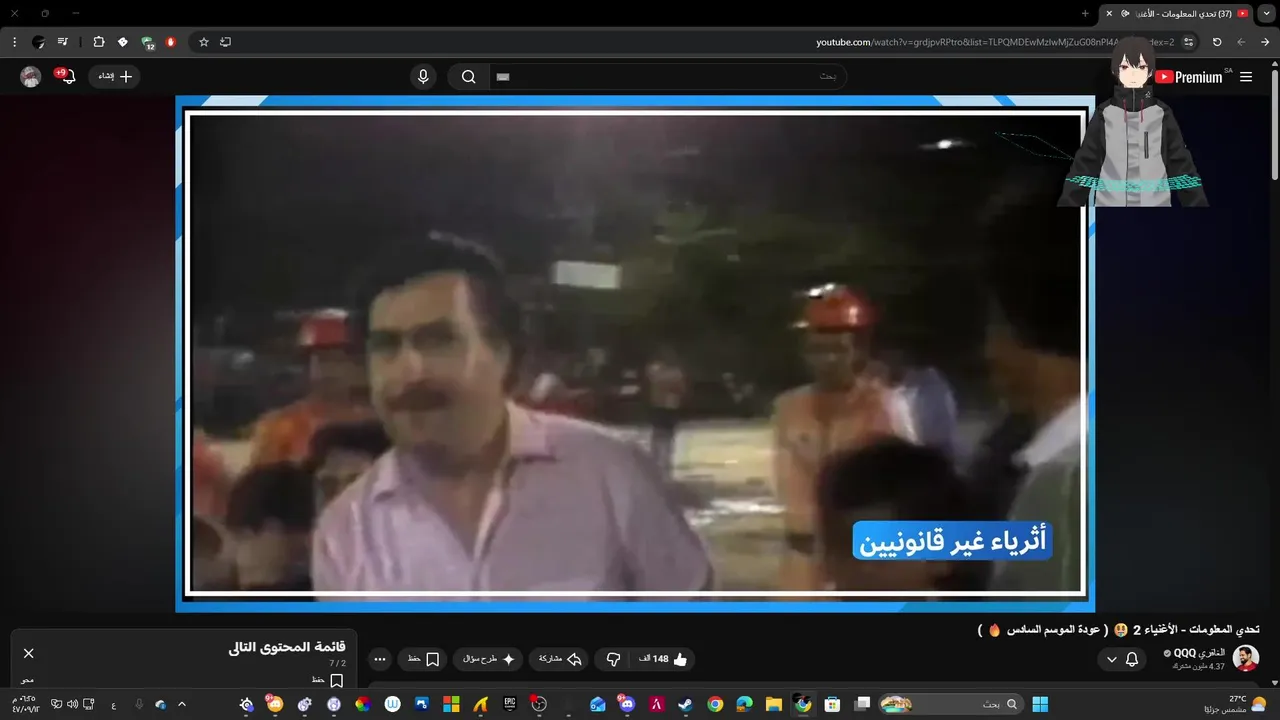
Task: Open the YouTube guide hamburger menu
Action: (1246, 77)
